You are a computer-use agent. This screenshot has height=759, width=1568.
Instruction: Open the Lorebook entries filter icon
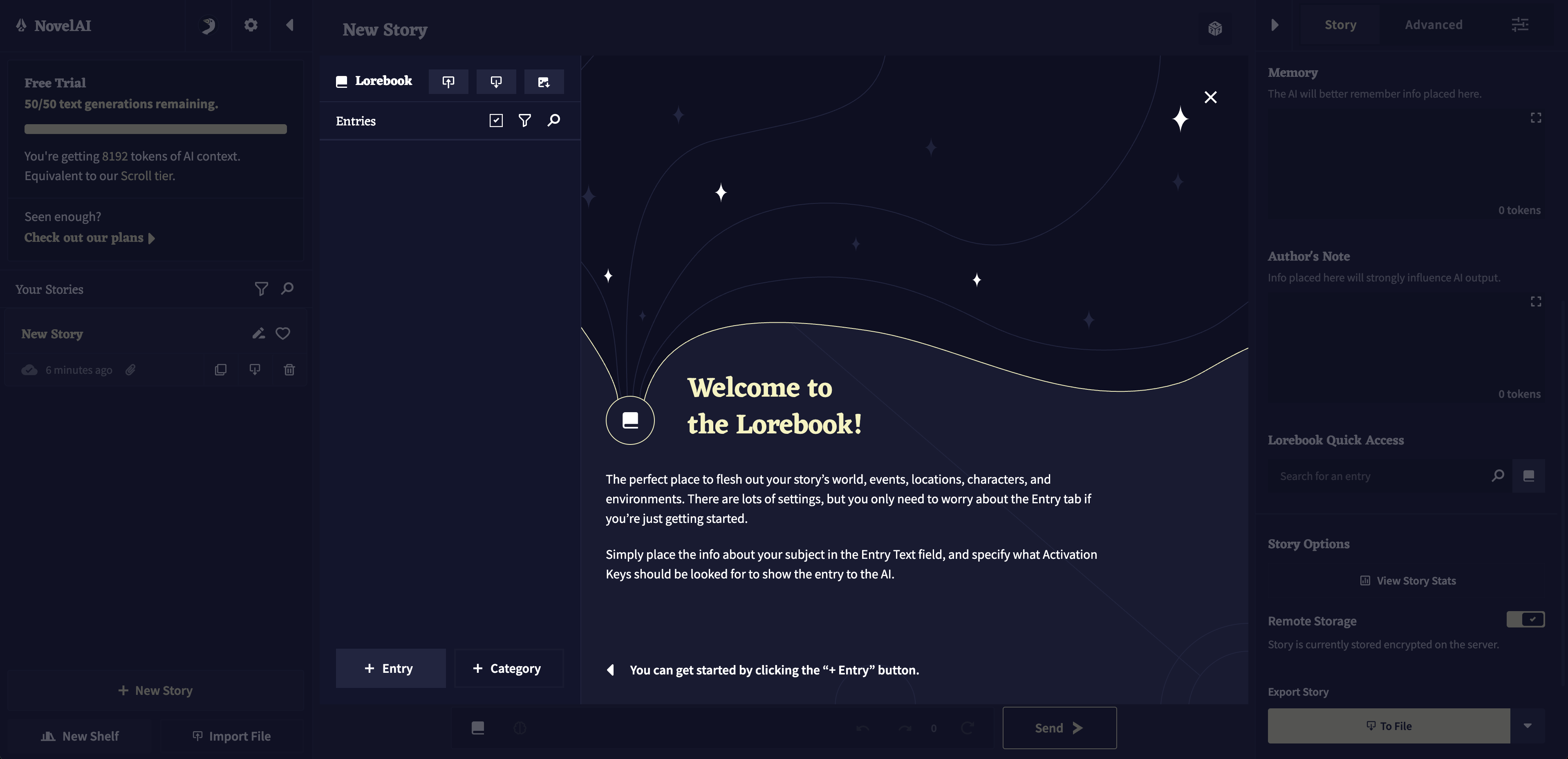coord(524,121)
